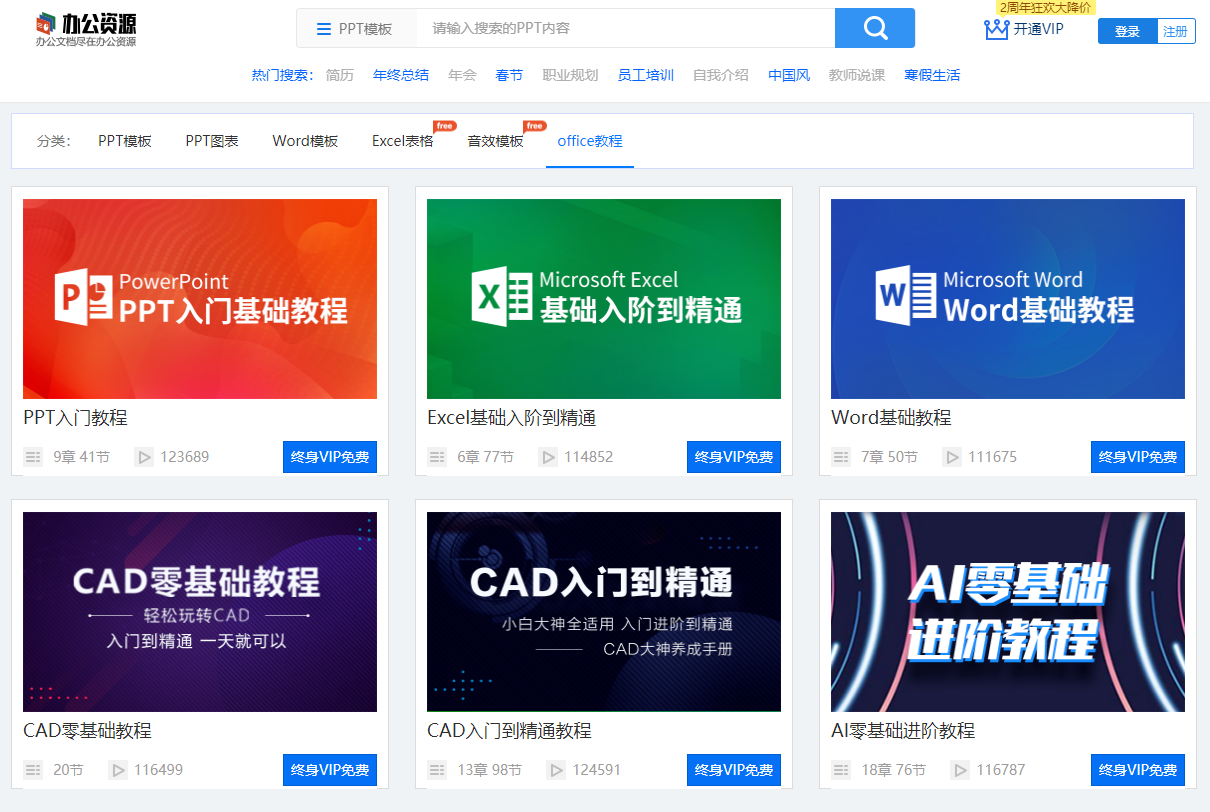Click the PPT入门教程 course title
This screenshot has width=1210, height=812.
coord(75,418)
